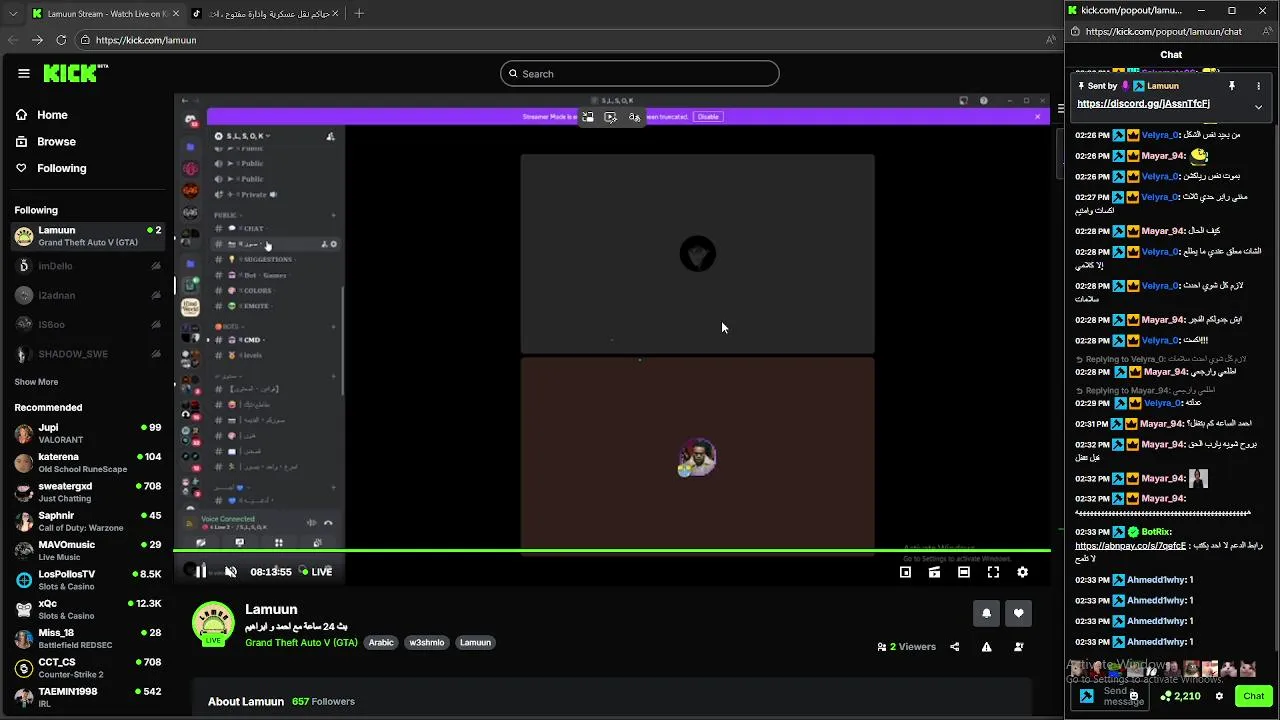Open recommended channel xQc
Viewport: 1280px width, 720px height.
click(x=87, y=609)
